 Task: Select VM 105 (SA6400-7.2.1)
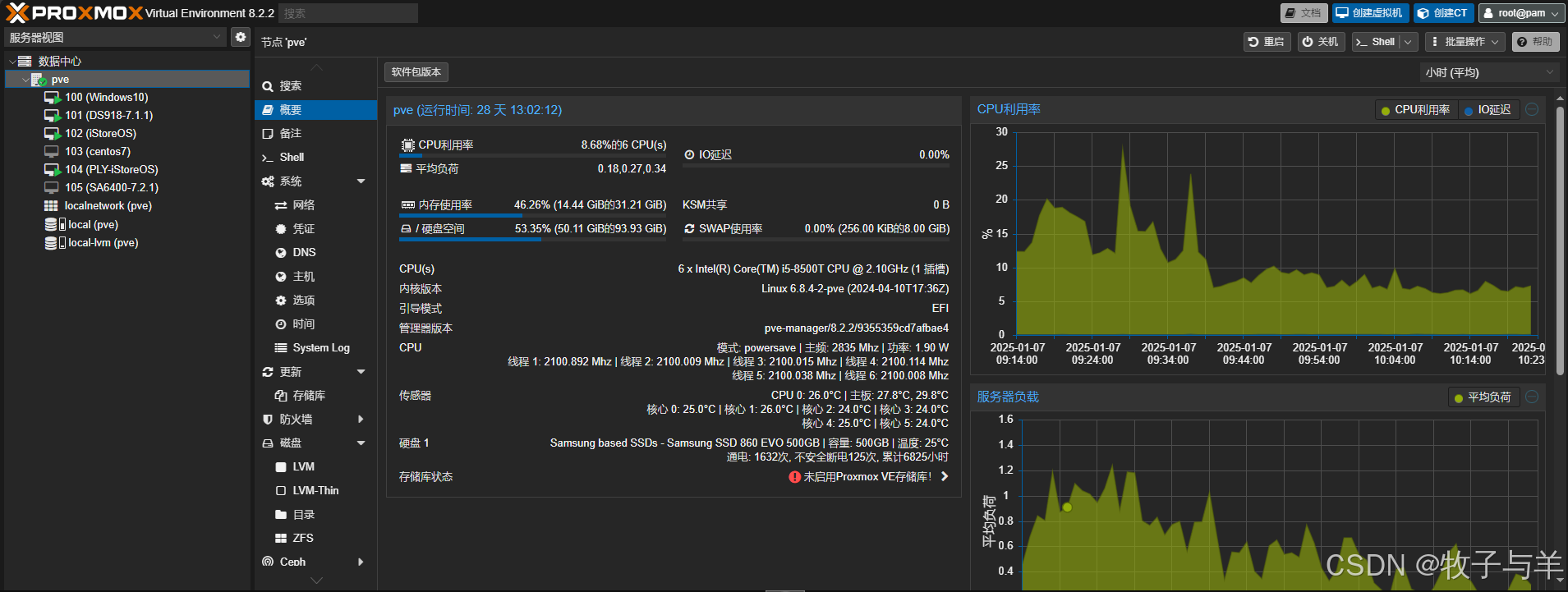point(112,187)
